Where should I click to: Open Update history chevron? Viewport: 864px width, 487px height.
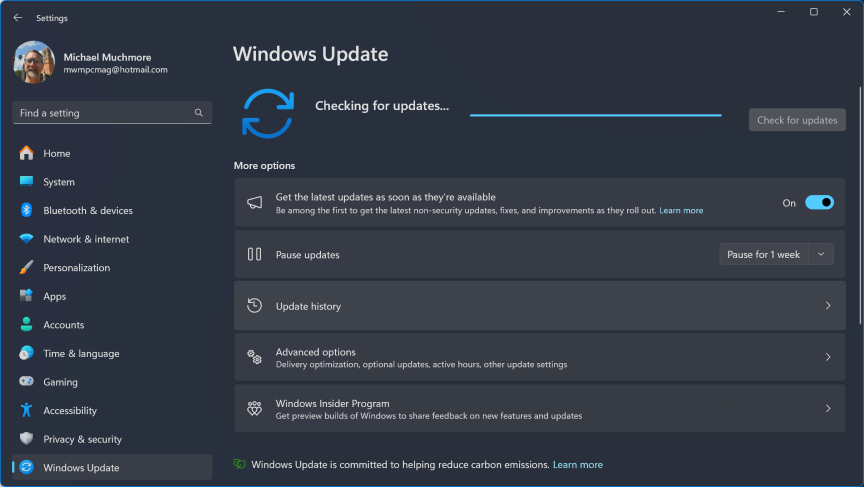coord(828,305)
